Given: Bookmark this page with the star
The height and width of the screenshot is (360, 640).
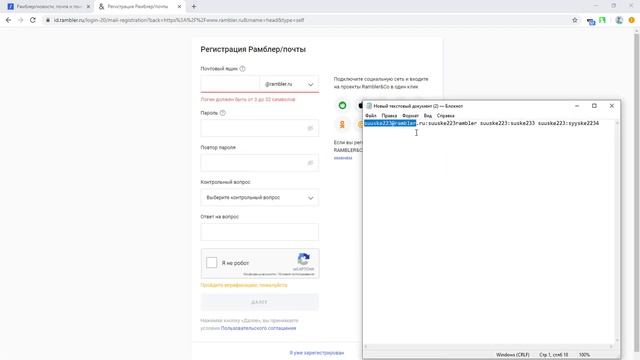Looking at the screenshot, I should [575, 20].
